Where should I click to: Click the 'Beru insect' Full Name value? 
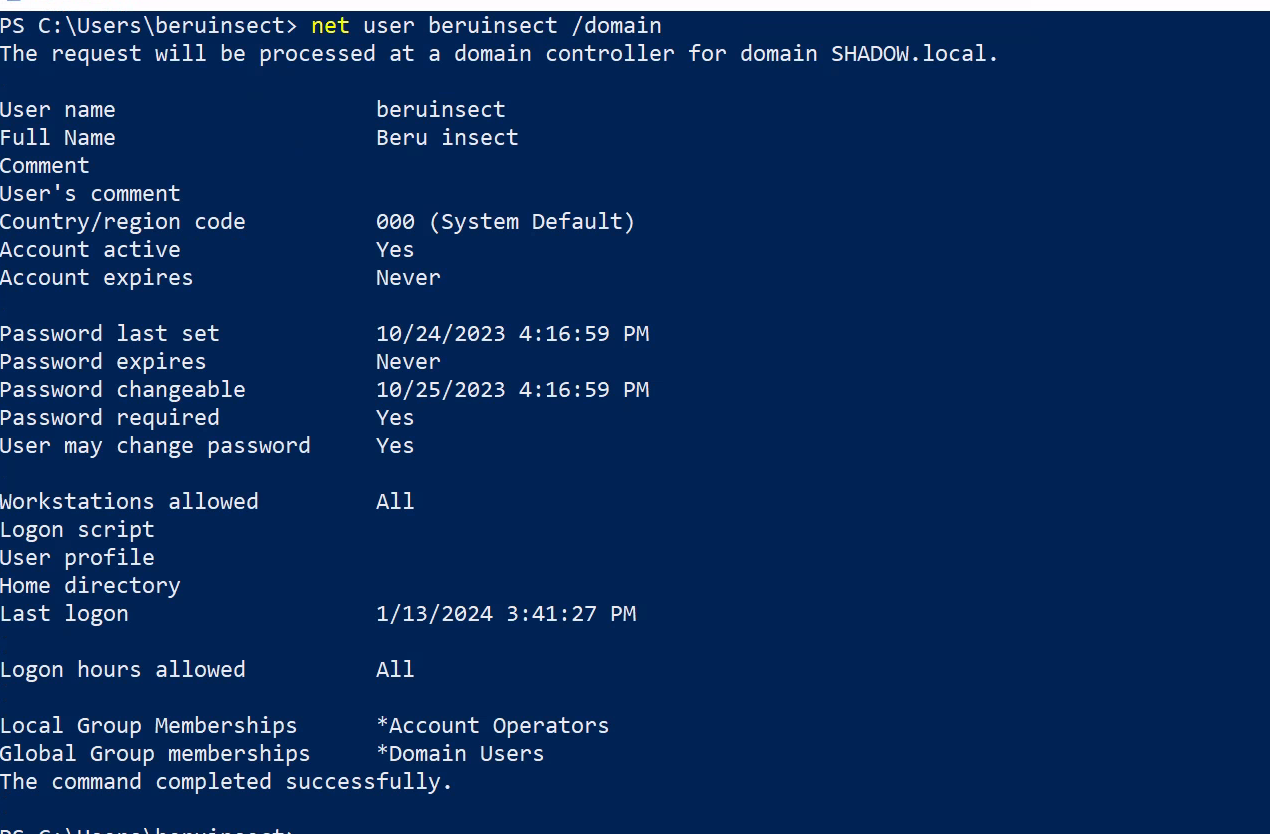(x=447, y=137)
